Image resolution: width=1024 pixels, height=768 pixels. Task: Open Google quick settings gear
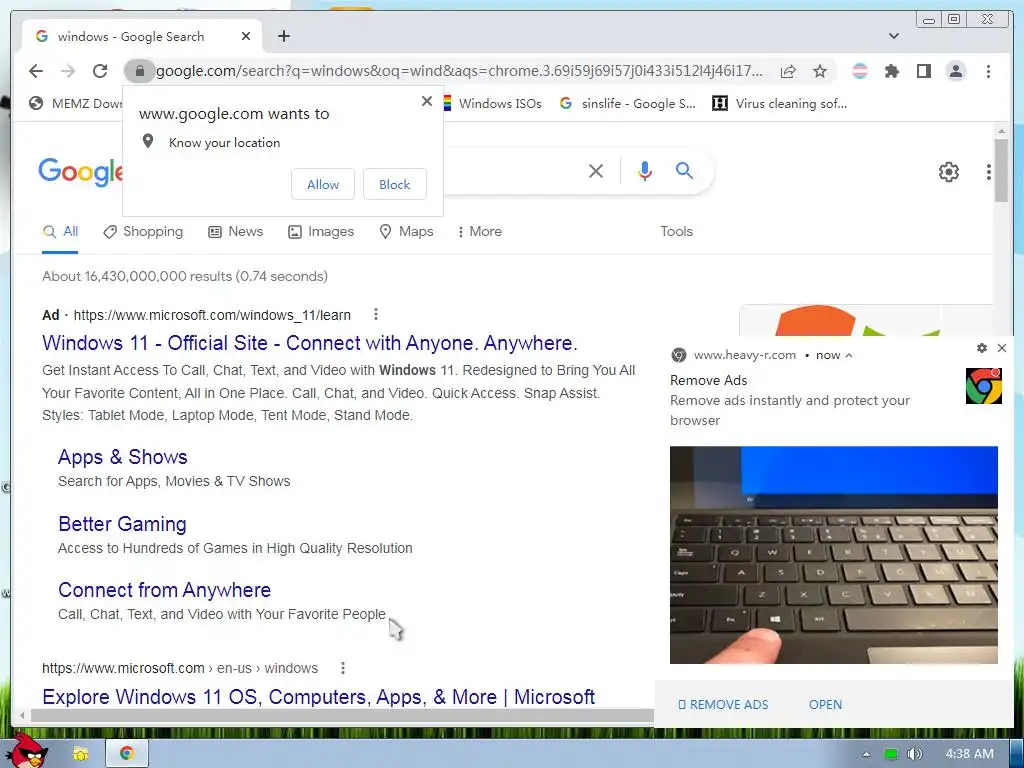tap(949, 172)
